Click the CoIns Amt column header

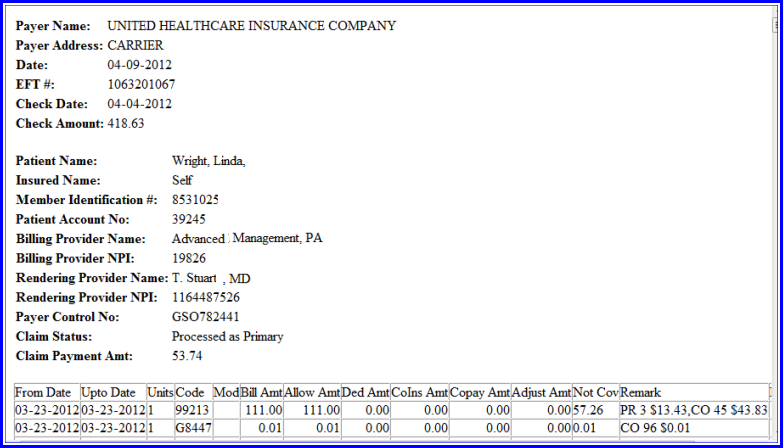click(x=419, y=393)
